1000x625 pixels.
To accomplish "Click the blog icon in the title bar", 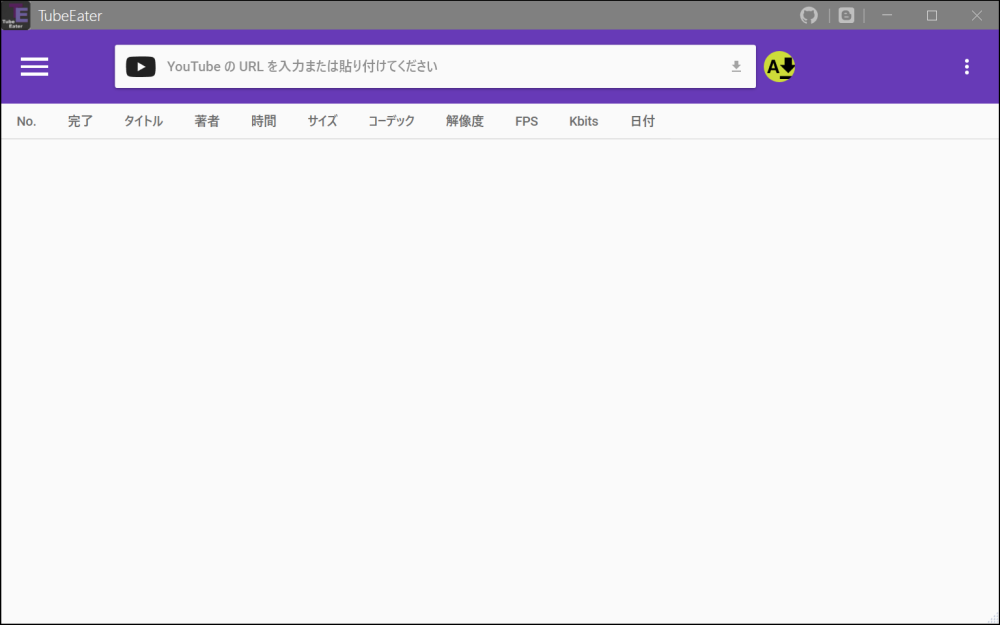I will tap(845, 15).
